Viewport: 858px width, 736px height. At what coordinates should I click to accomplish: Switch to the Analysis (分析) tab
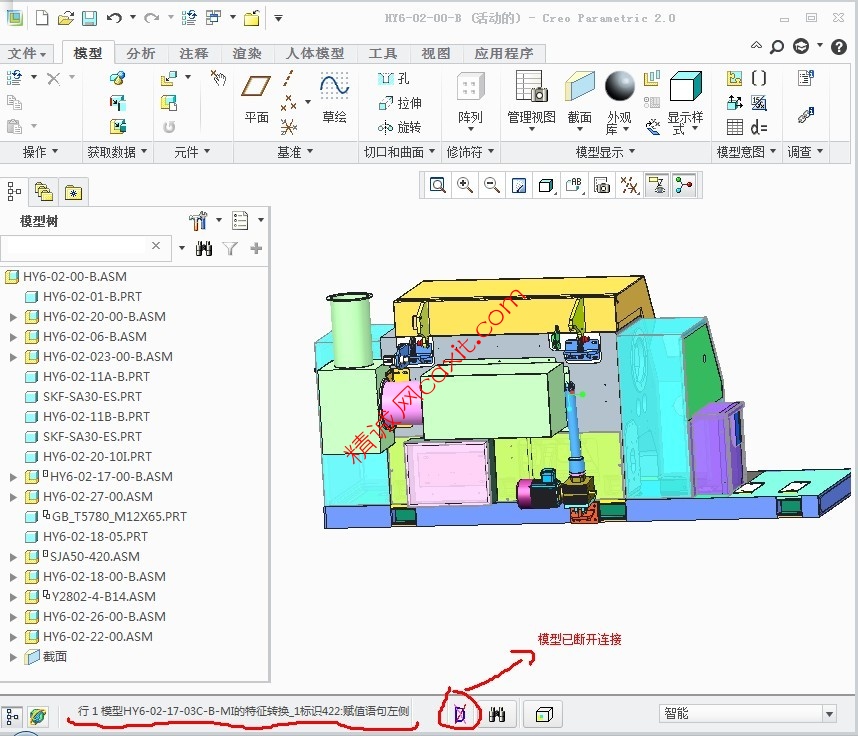coord(141,53)
